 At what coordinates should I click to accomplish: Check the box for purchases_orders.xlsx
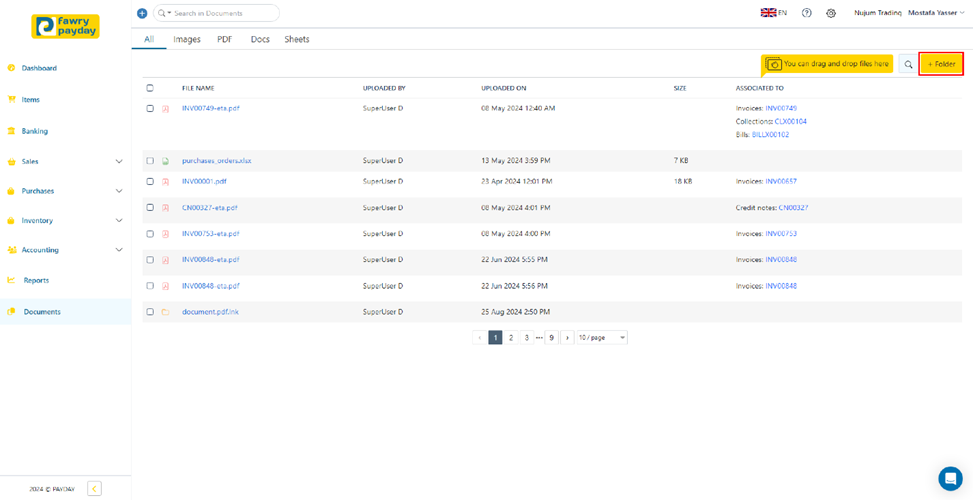click(x=150, y=160)
